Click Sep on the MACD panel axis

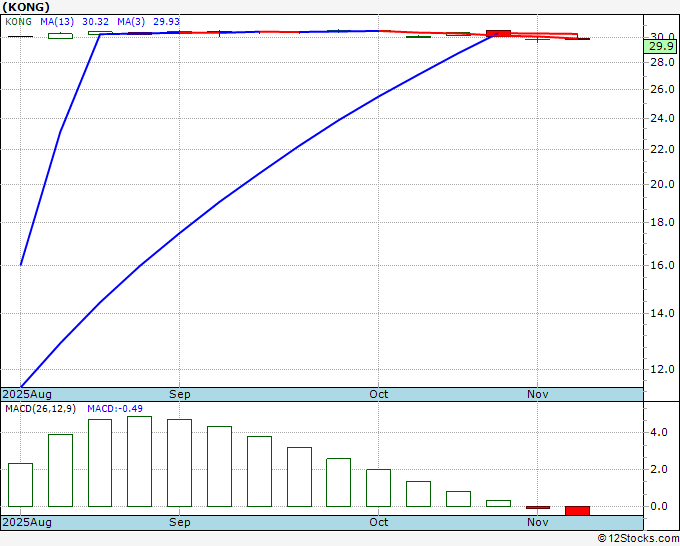click(180, 523)
